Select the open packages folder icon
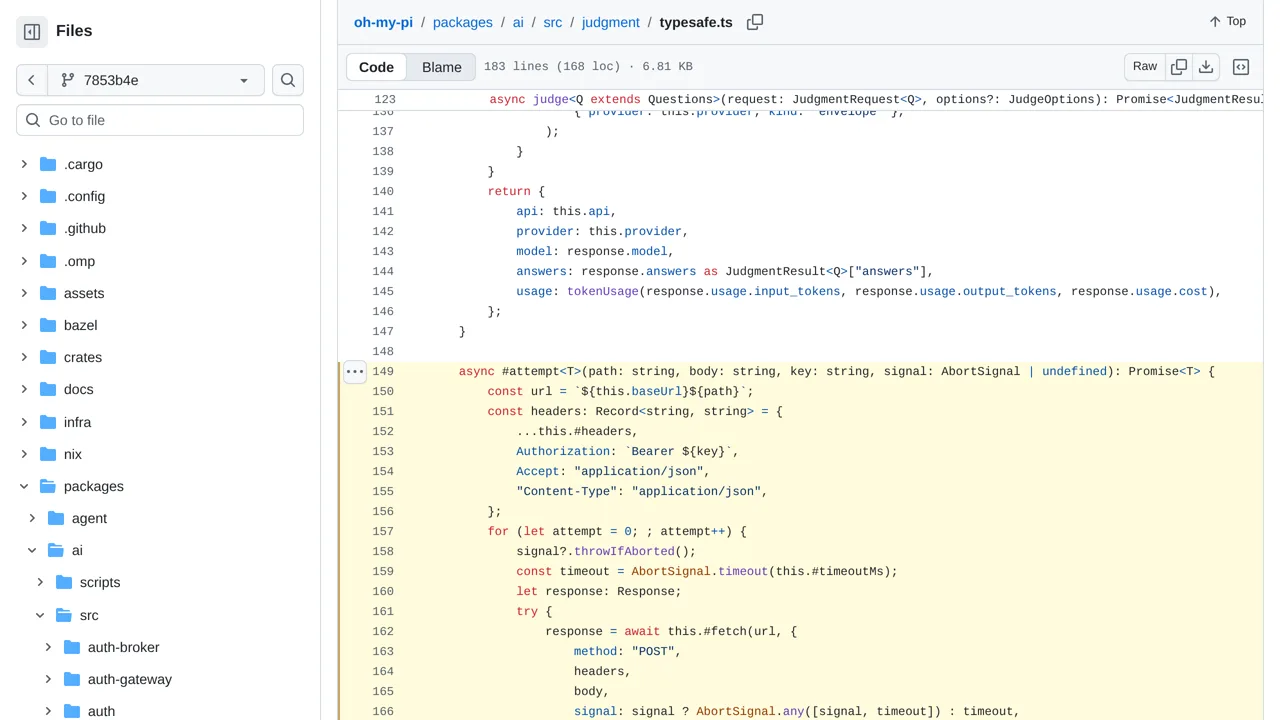This screenshot has height=720, width=1280. pyautogui.click(x=48, y=486)
